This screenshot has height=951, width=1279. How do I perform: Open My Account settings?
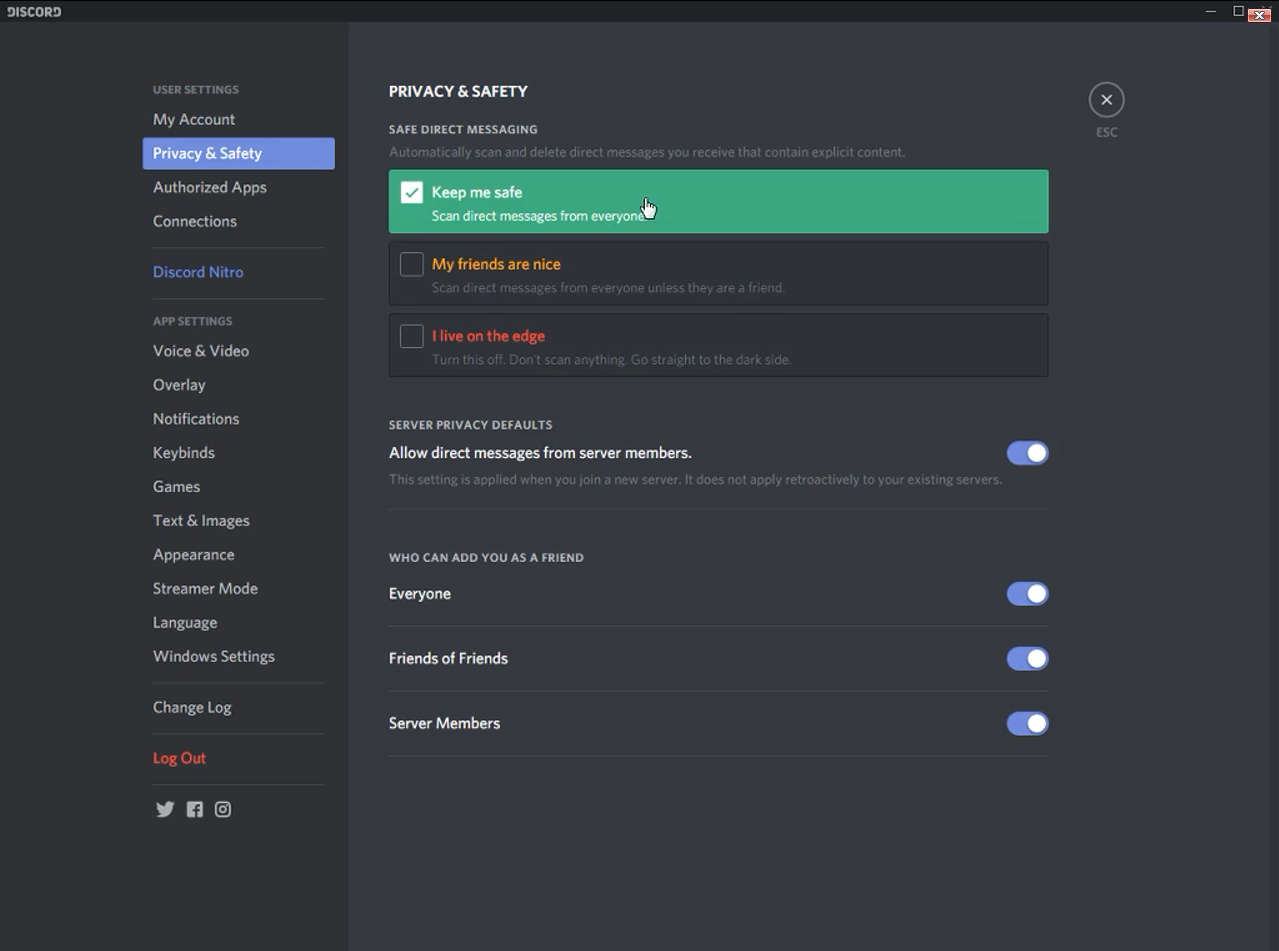click(194, 119)
